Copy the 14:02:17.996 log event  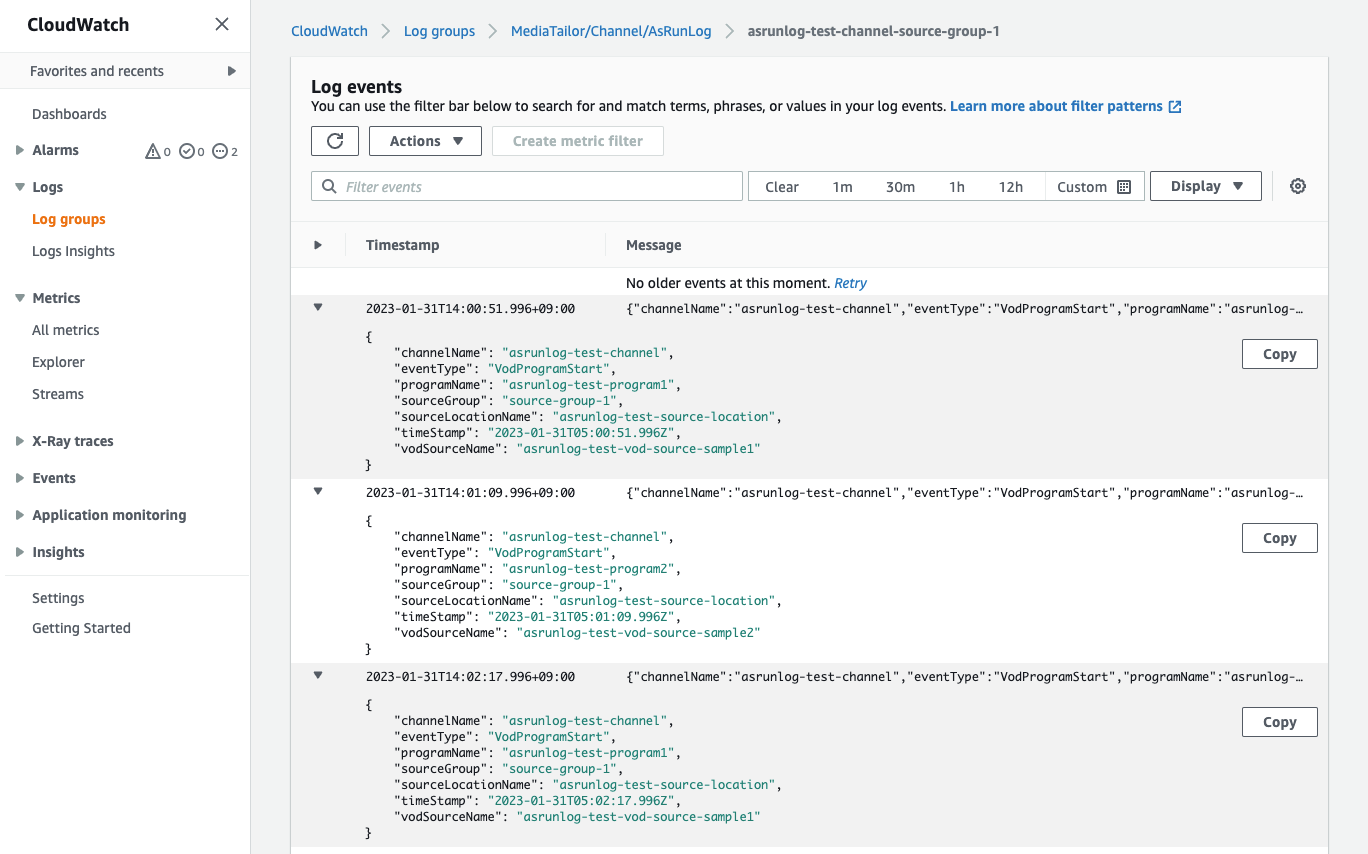click(1279, 722)
